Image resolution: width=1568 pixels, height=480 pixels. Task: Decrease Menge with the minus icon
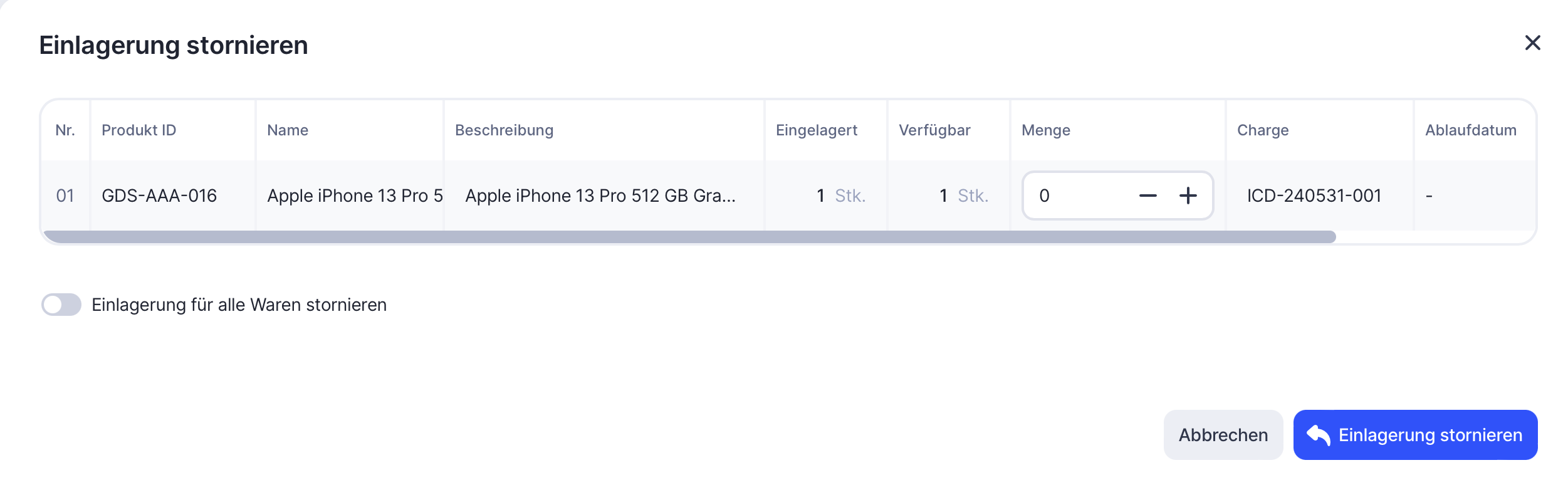click(x=1147, y=196)
